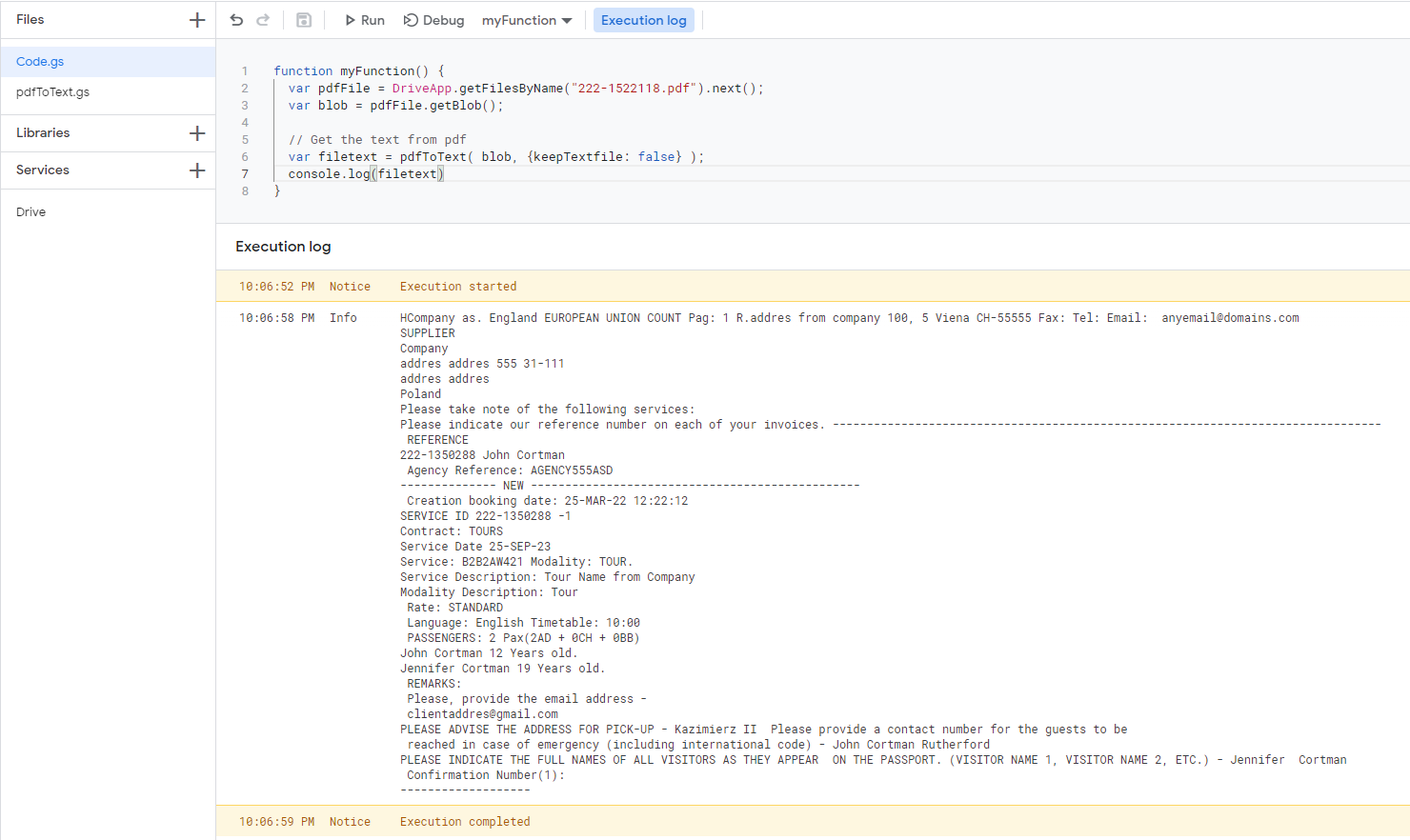The height and width of the screenshot is (840, 1410).
Task: Select the 'Execution started' notice row
Action: 813,287
